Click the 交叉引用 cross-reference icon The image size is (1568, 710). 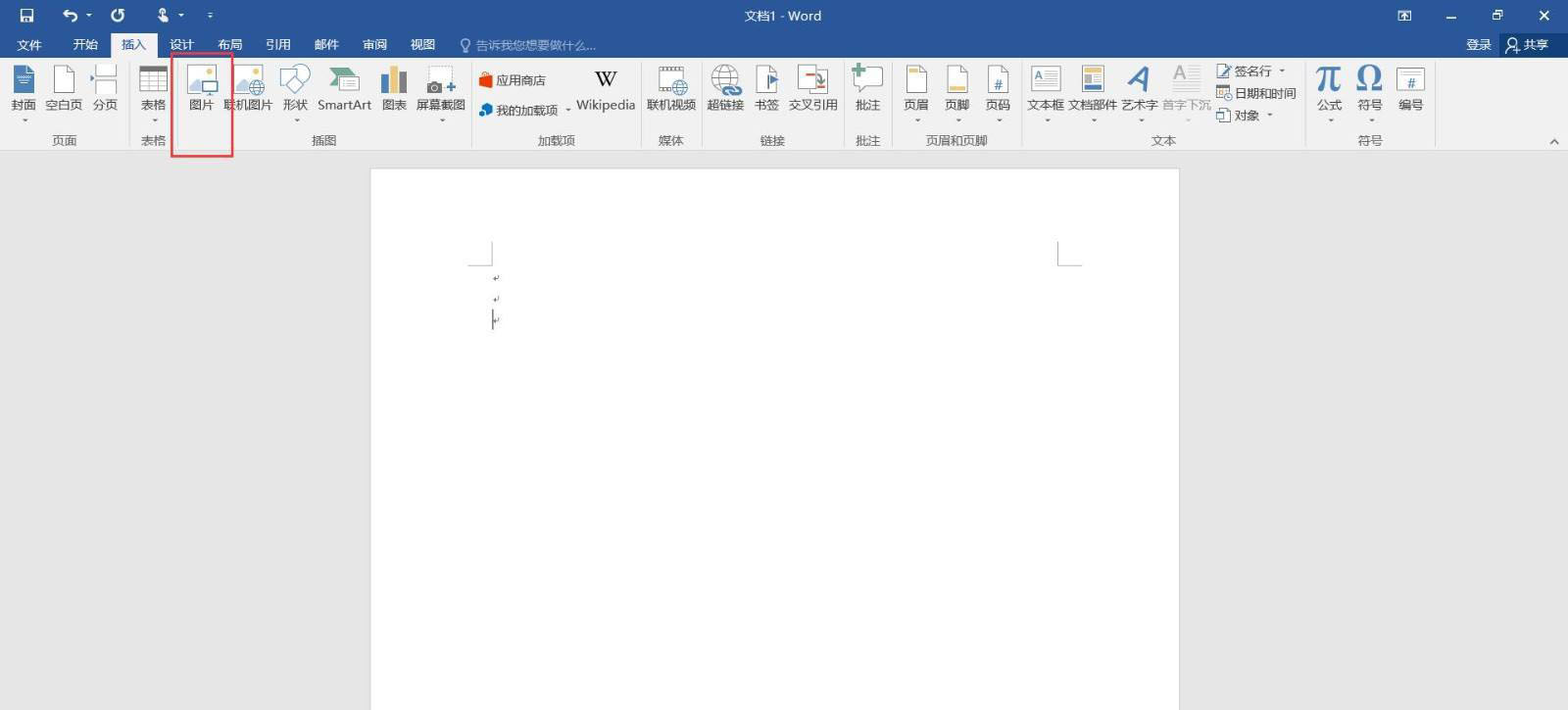pyautogui.click(x=812, y=88)
